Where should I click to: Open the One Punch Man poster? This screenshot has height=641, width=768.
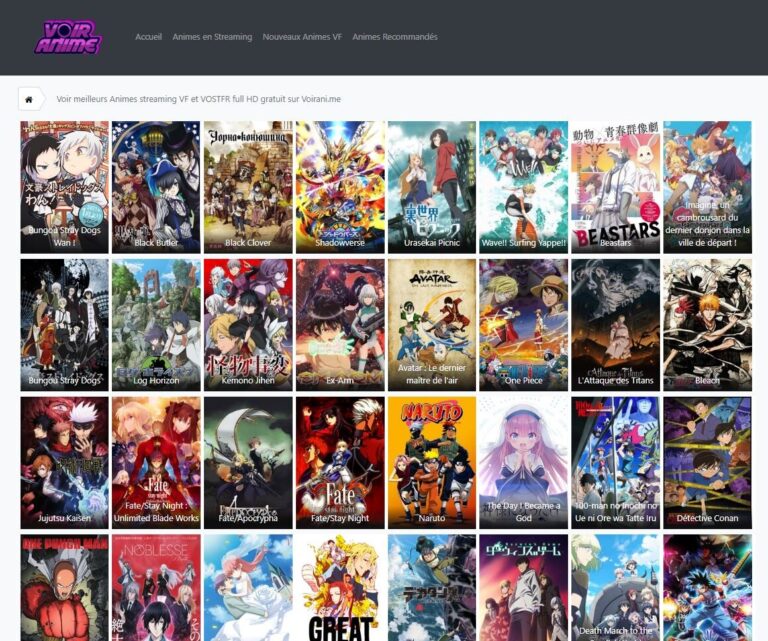pos(64,588)
